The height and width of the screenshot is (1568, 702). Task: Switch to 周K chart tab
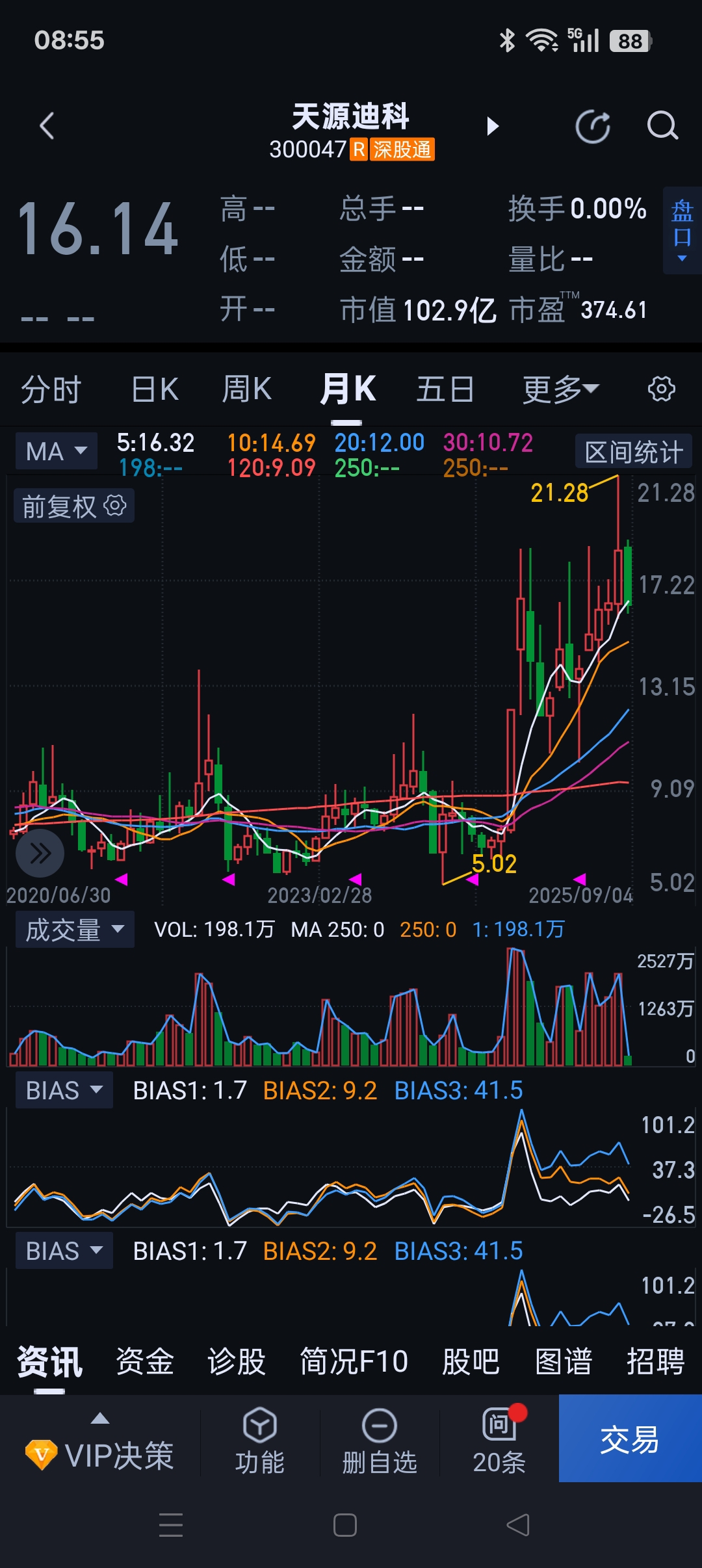coord(247,389)
